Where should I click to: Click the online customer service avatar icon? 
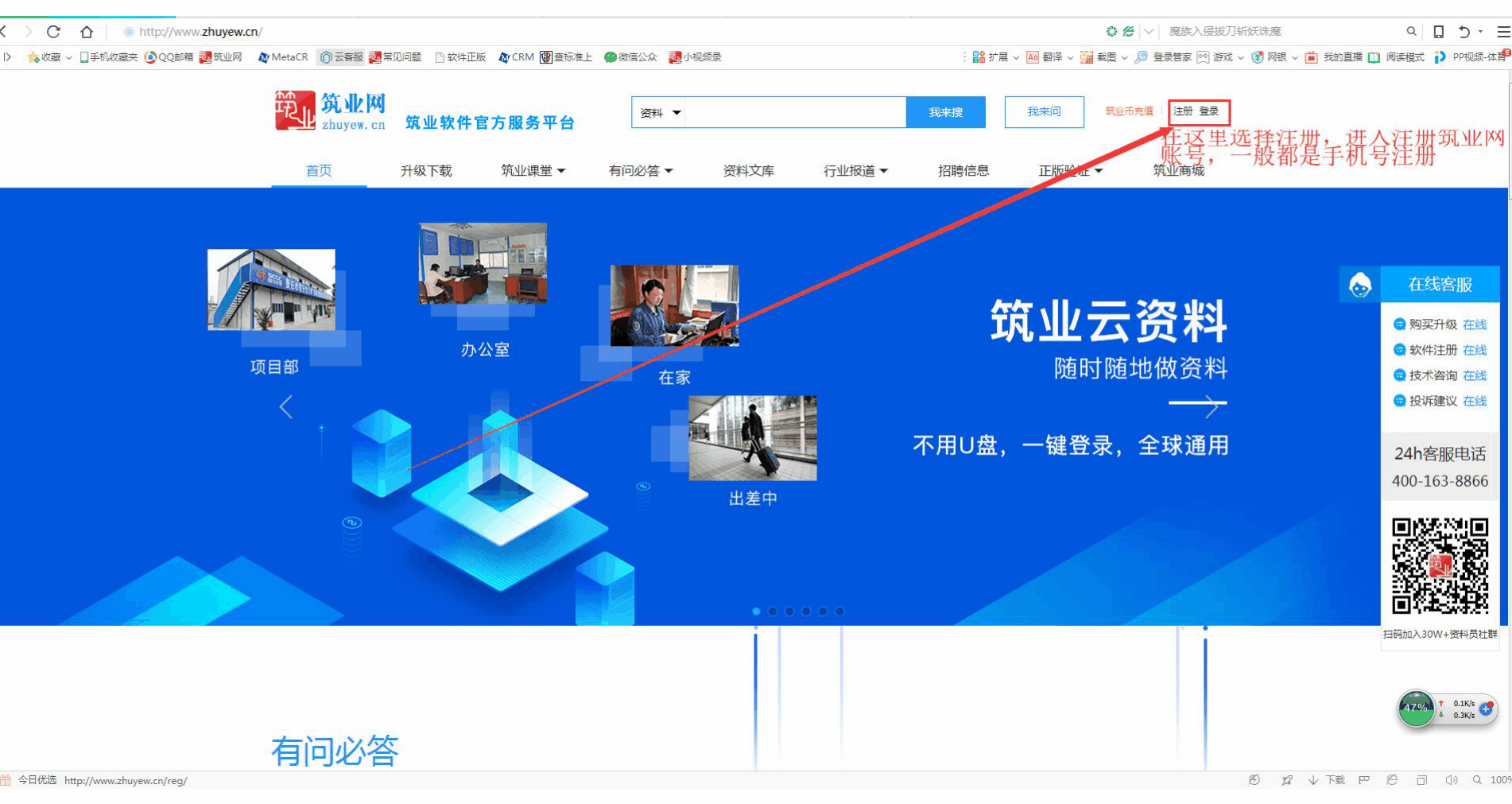point(1359,285)
